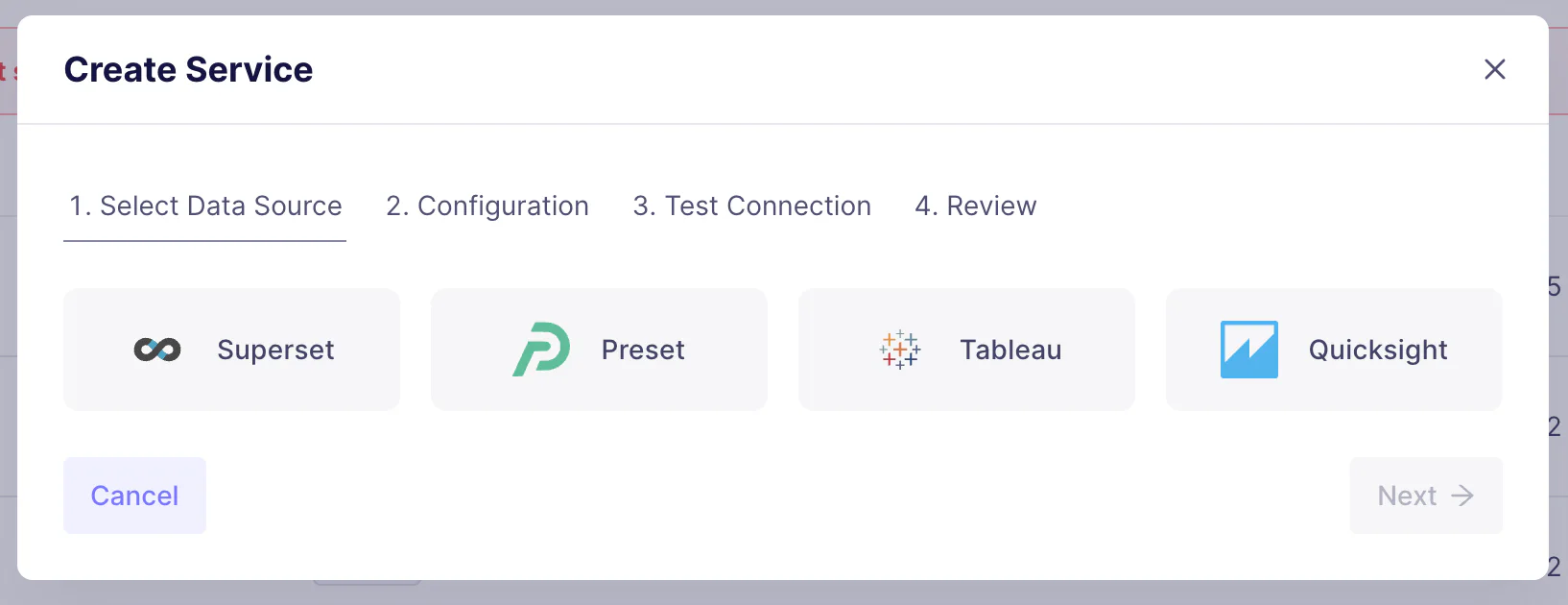This screenshot has height=605, width=1568.
Task: Click the Create Service dialog heading
Action: tap(188, 70)
